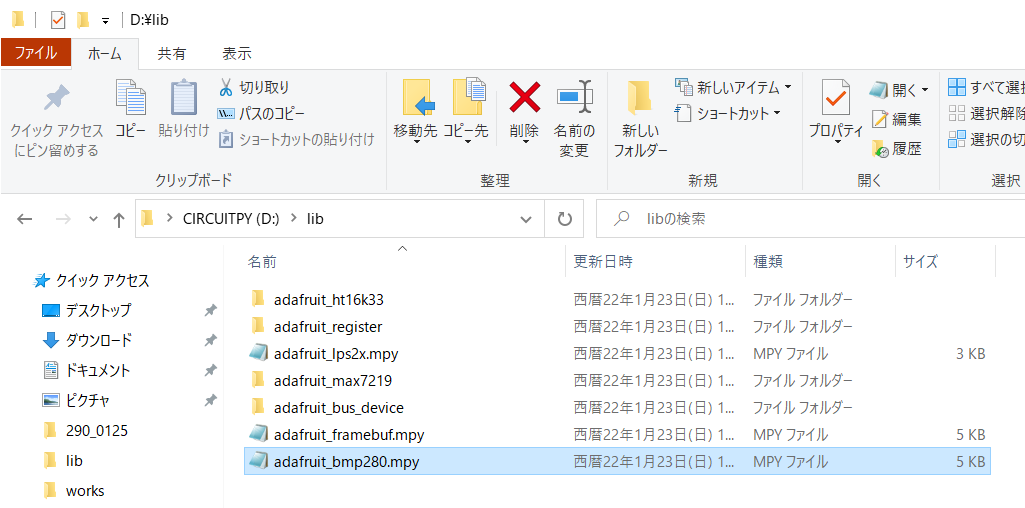Screen dimensions: 1025x508
Task: Open the Recent Locations dropdown arrow
Action: 93,219
